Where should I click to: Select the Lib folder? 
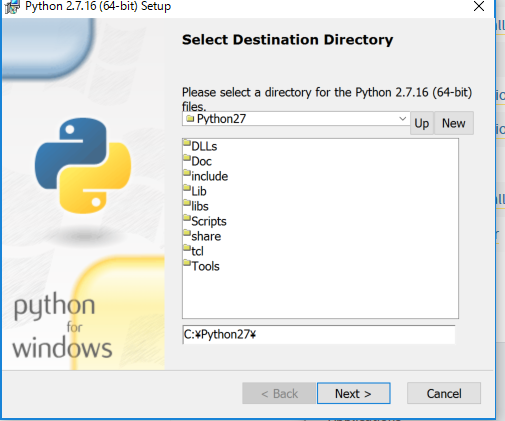click(199, 191)
